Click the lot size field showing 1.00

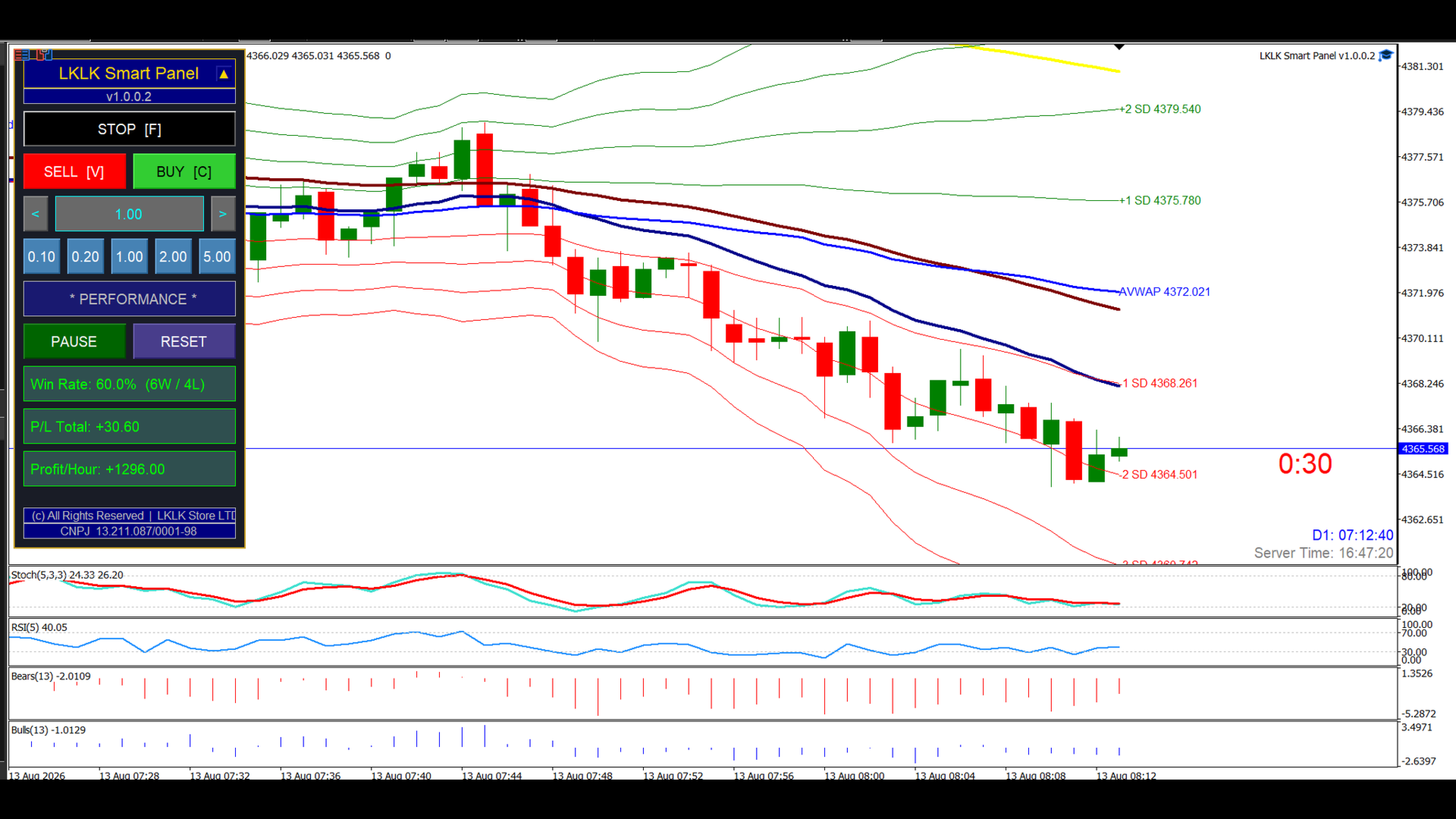130,214
